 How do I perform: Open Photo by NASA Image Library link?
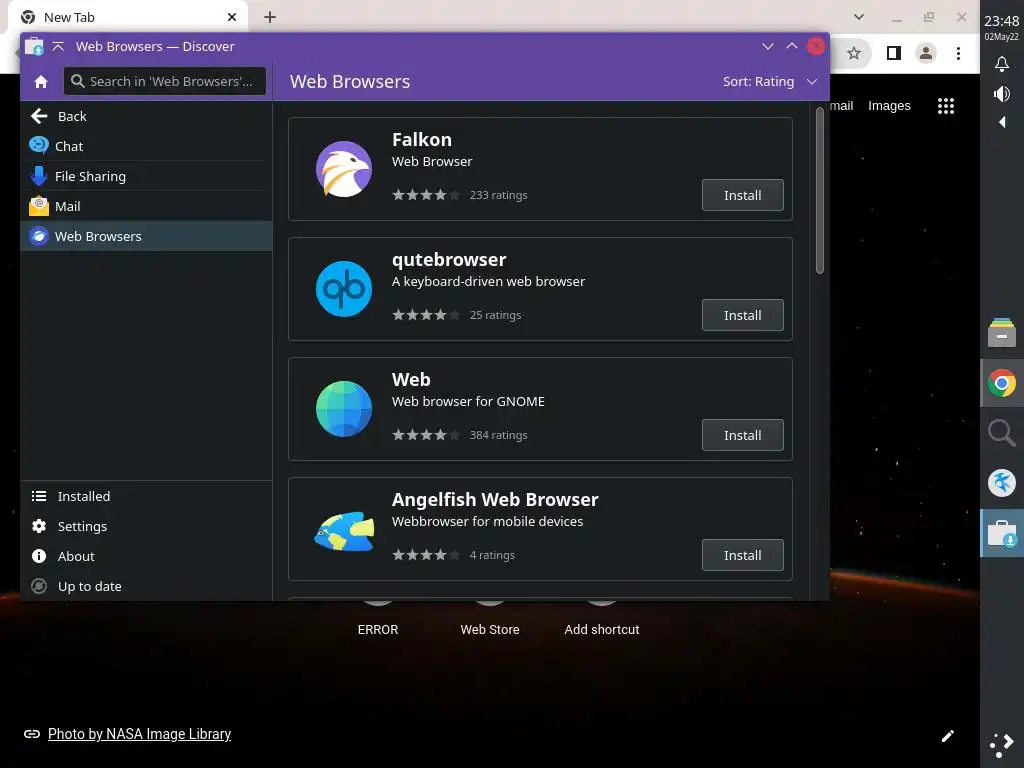[139, 734]
